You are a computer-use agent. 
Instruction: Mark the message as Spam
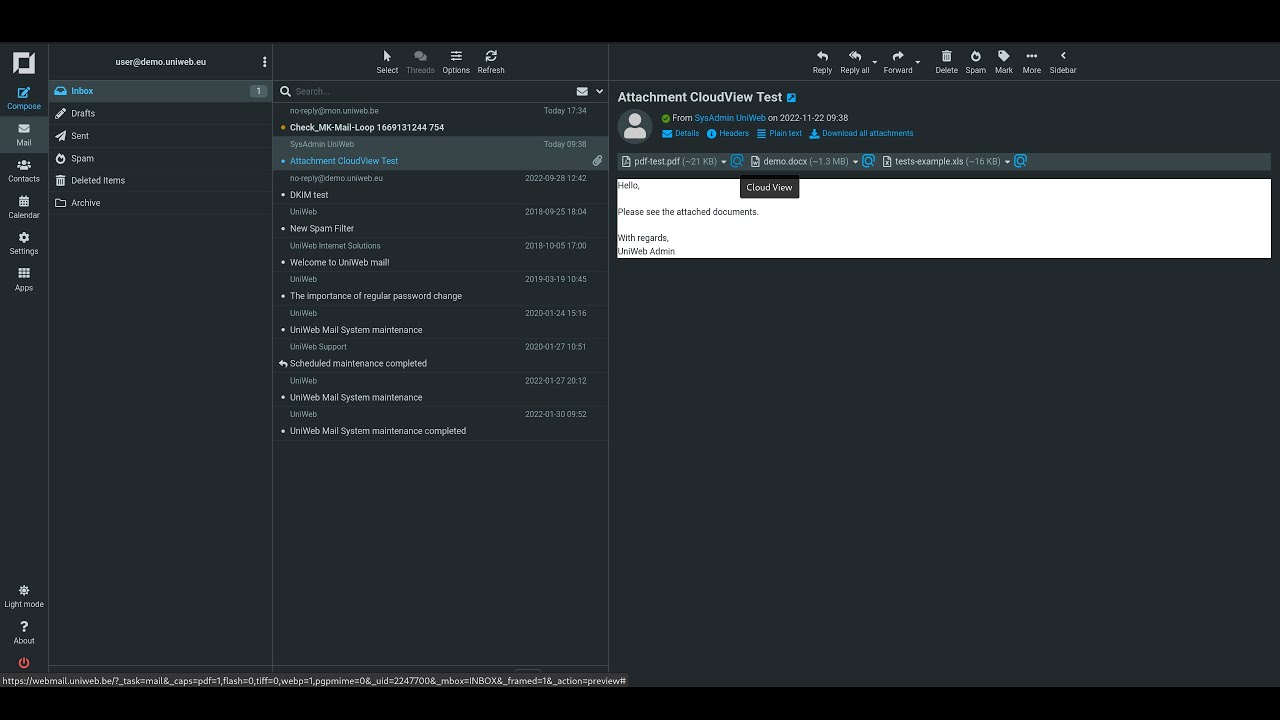pyautogui.click(x=976, y=62)
